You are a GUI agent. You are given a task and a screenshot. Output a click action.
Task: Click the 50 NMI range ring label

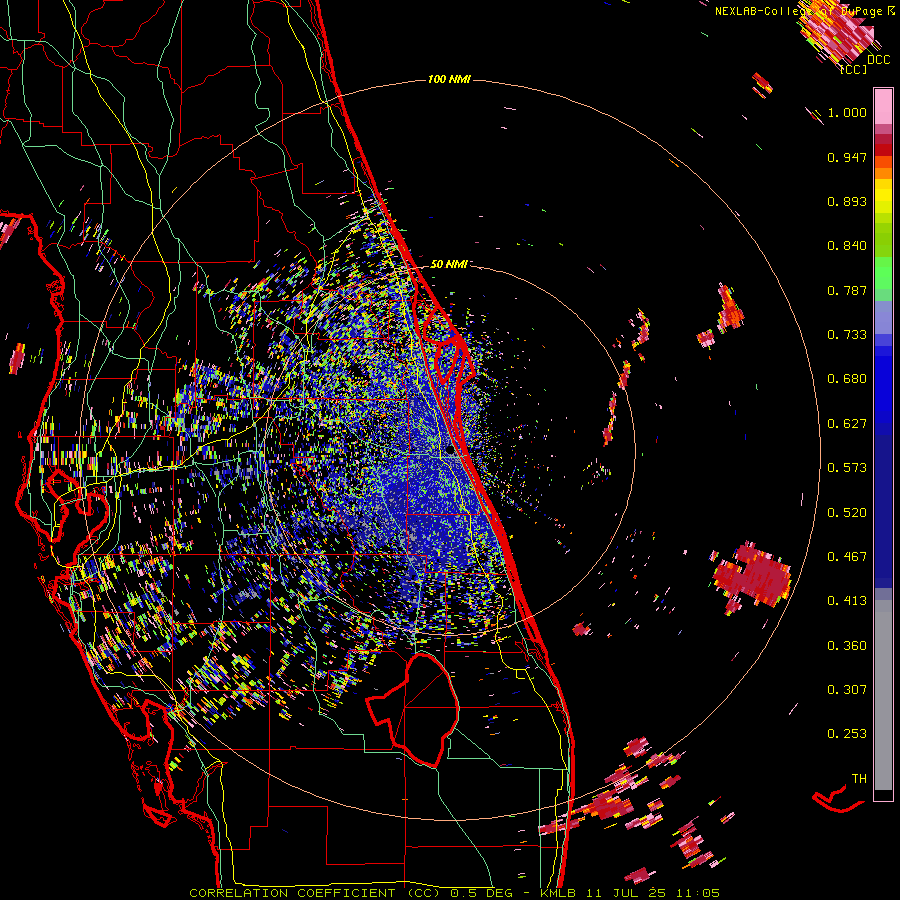pyautogui.click(x=448, y=264)
